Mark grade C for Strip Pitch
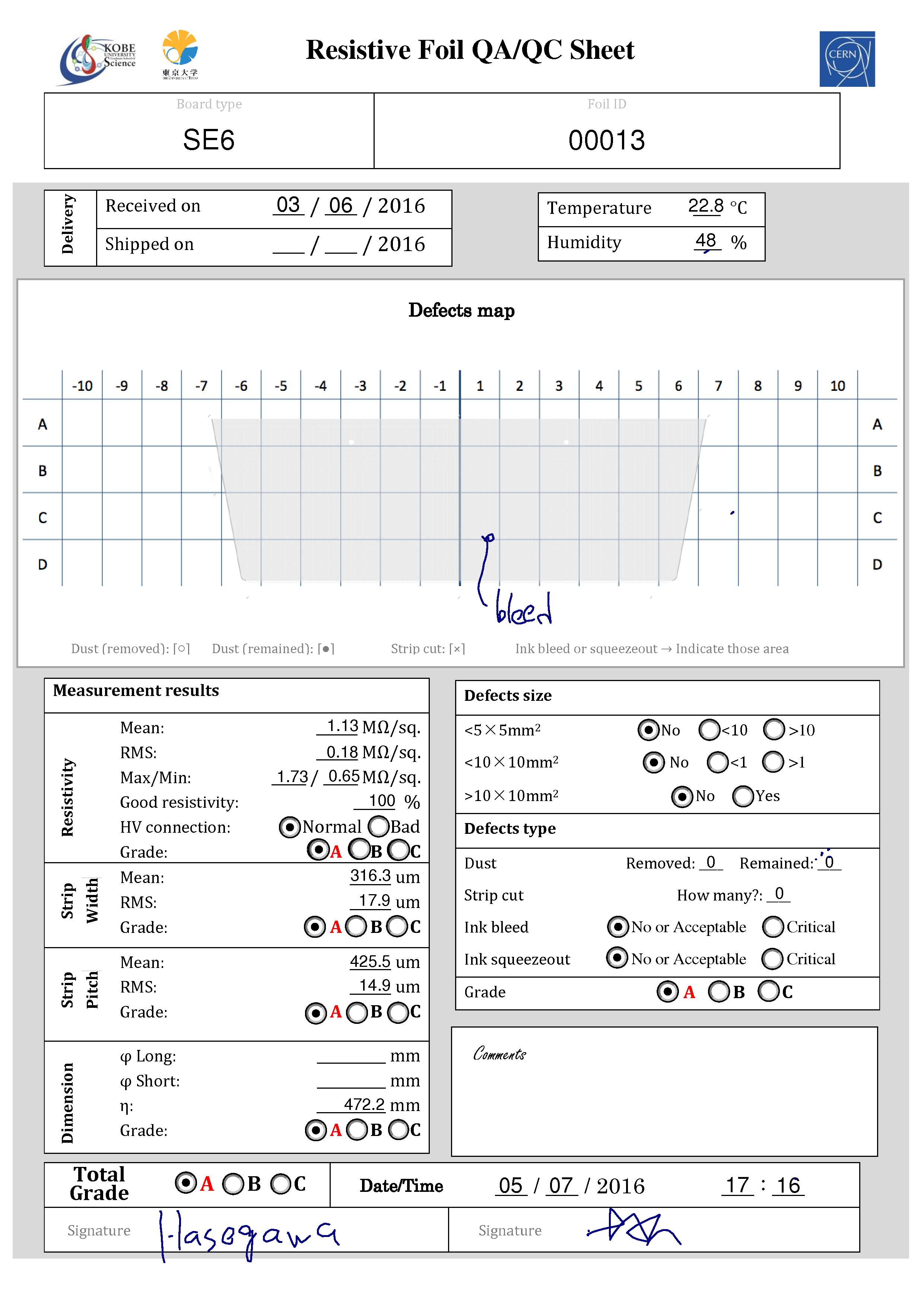The height and width of the screenshot is (1307, 924). (x=398, y=1013)
